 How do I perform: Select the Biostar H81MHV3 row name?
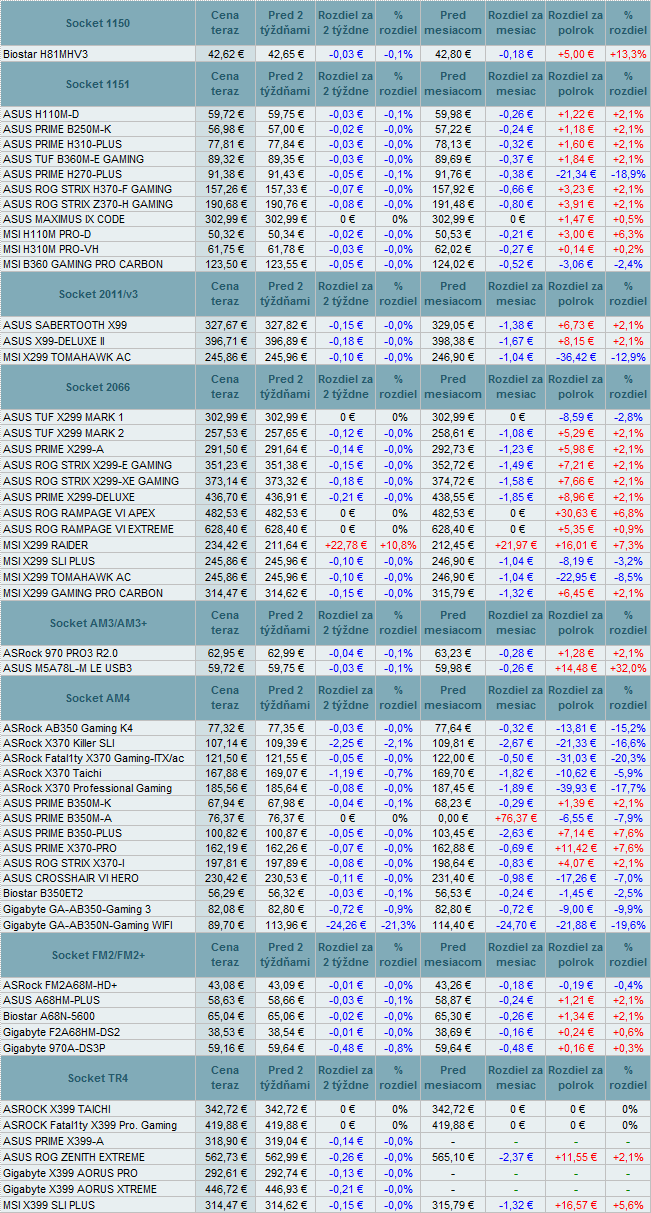(46, 54)
